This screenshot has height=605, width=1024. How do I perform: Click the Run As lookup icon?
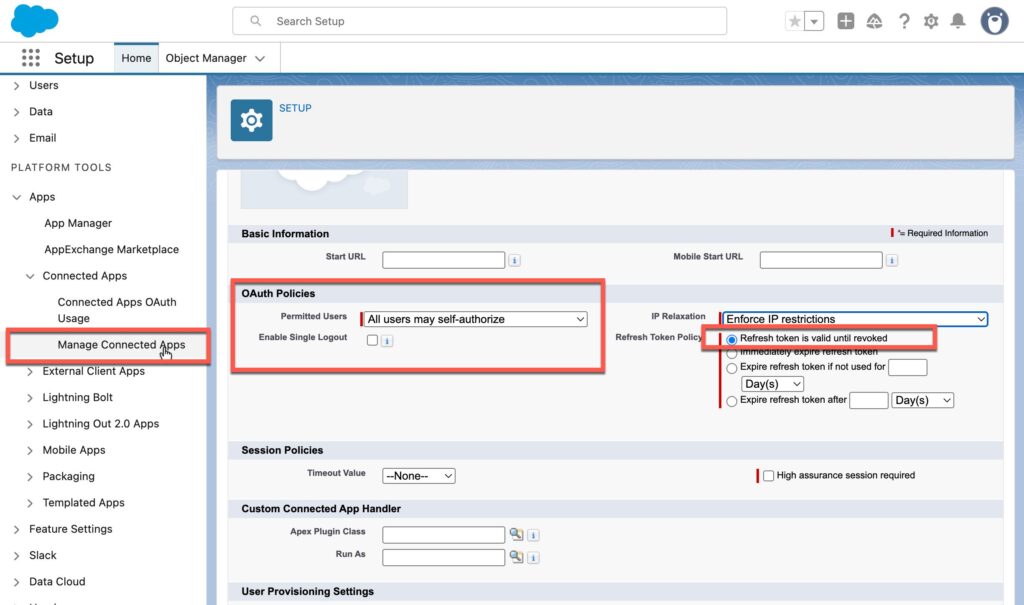(x=516, y=557)
